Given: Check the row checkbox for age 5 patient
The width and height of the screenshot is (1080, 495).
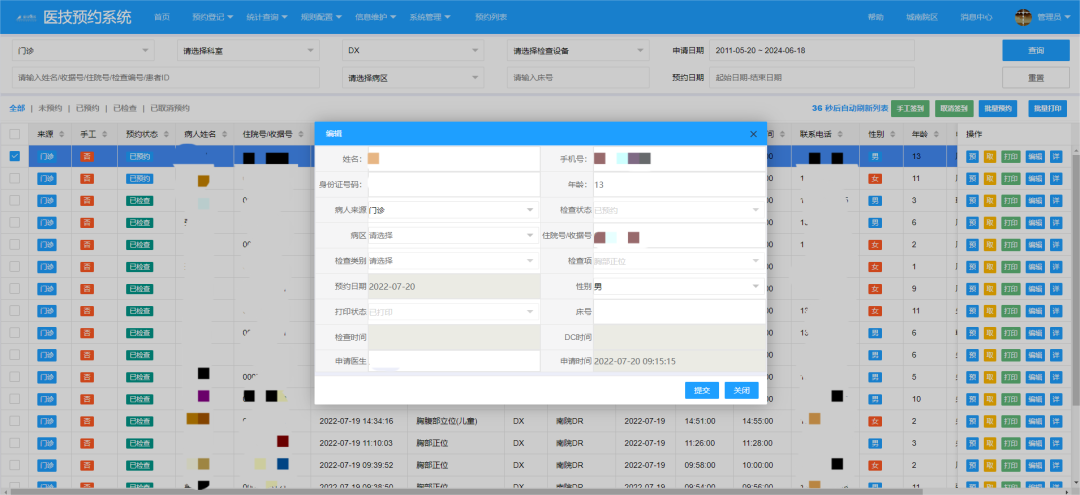Looking at the screenshot, I should pos(14,377).
